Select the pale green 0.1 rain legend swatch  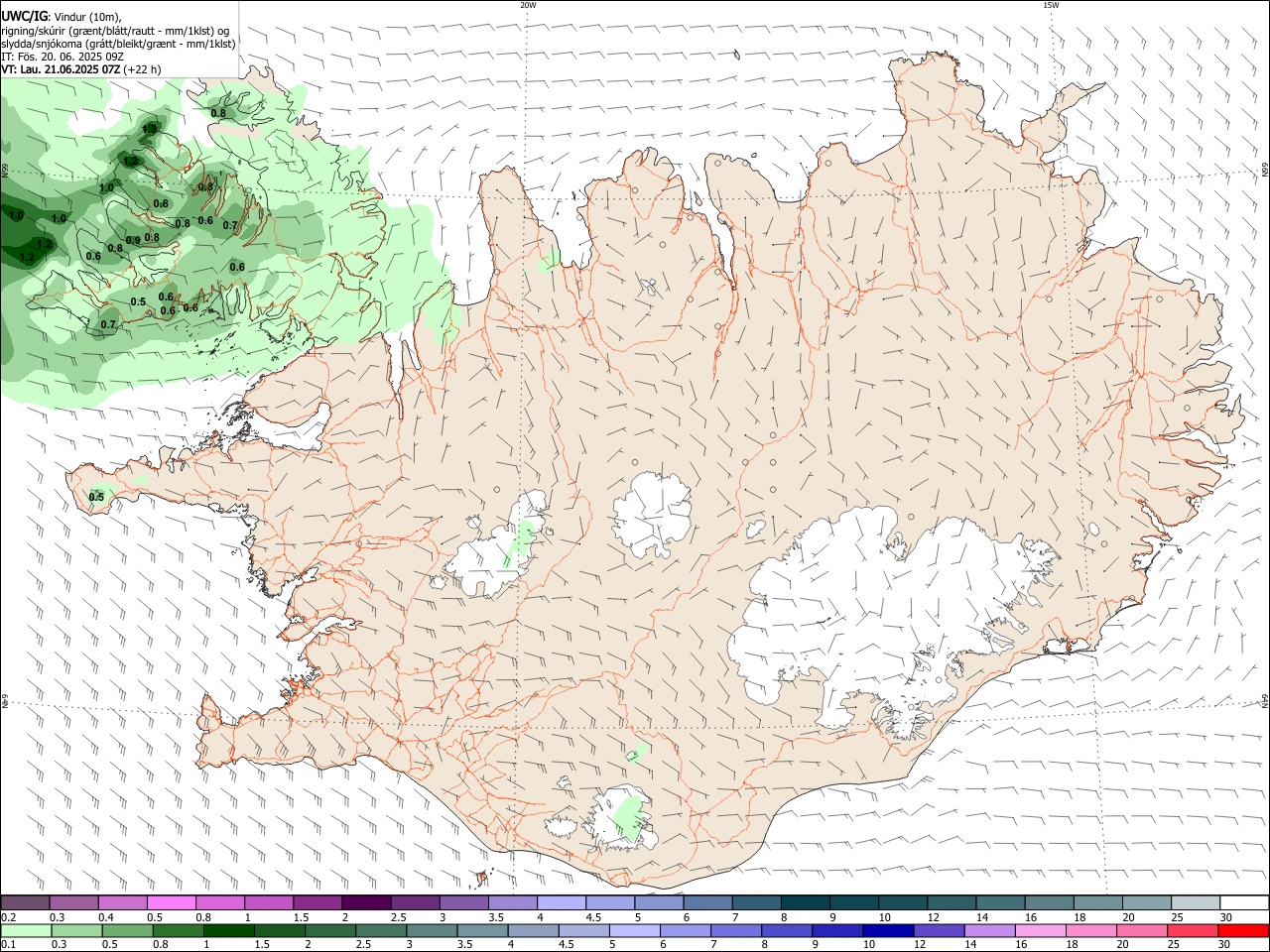pos(26,930)
